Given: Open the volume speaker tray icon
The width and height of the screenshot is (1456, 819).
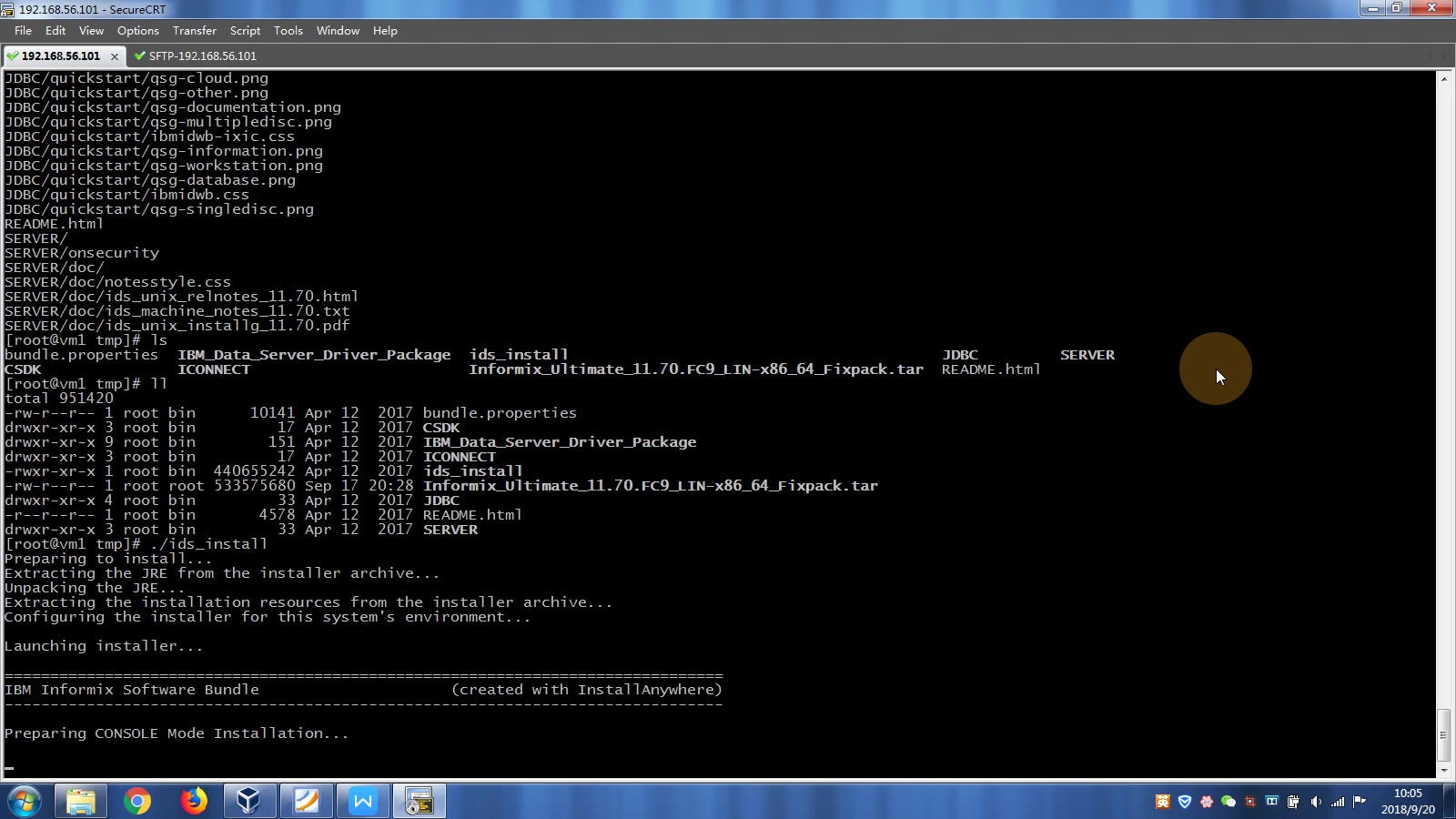Looking at the screenshot, I should click(1316, 801).
